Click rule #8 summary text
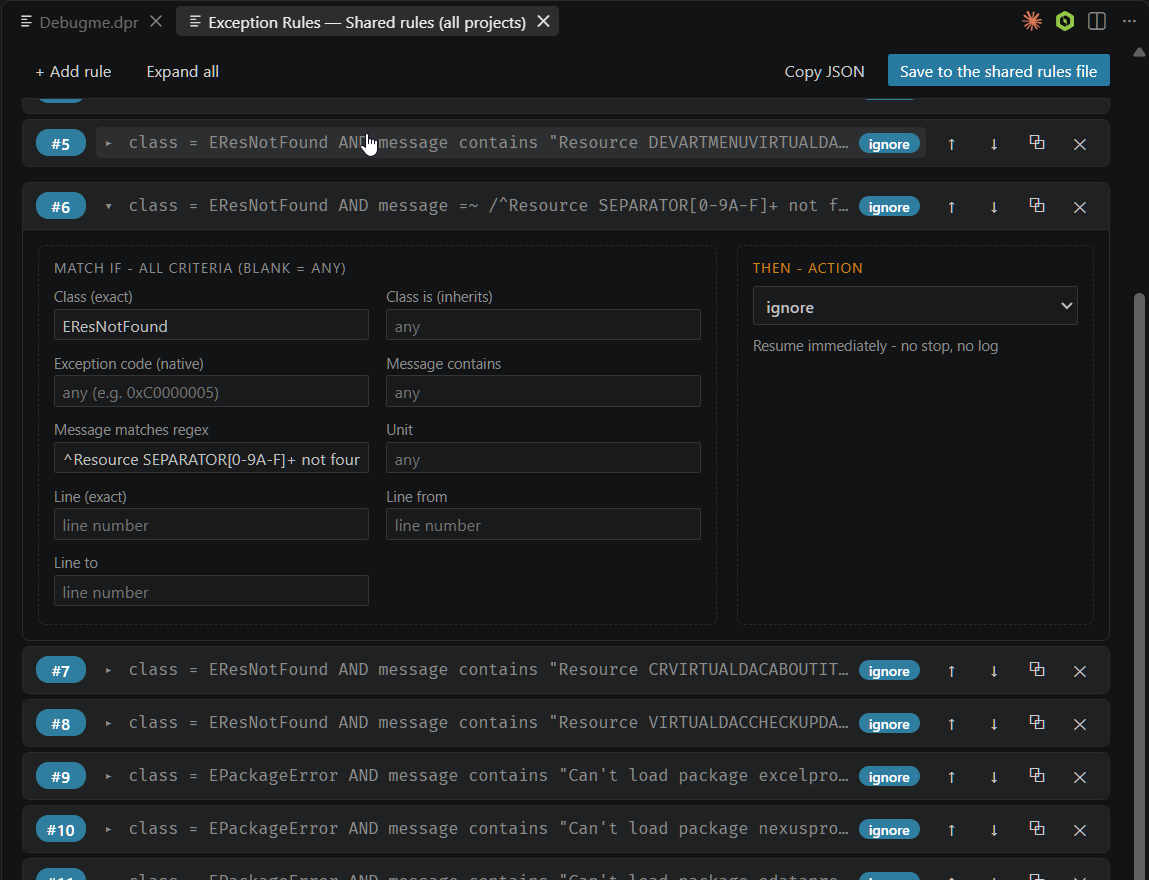Image resolution: width=1149 pixels, height=880 pixels. (x=488, y=722)
